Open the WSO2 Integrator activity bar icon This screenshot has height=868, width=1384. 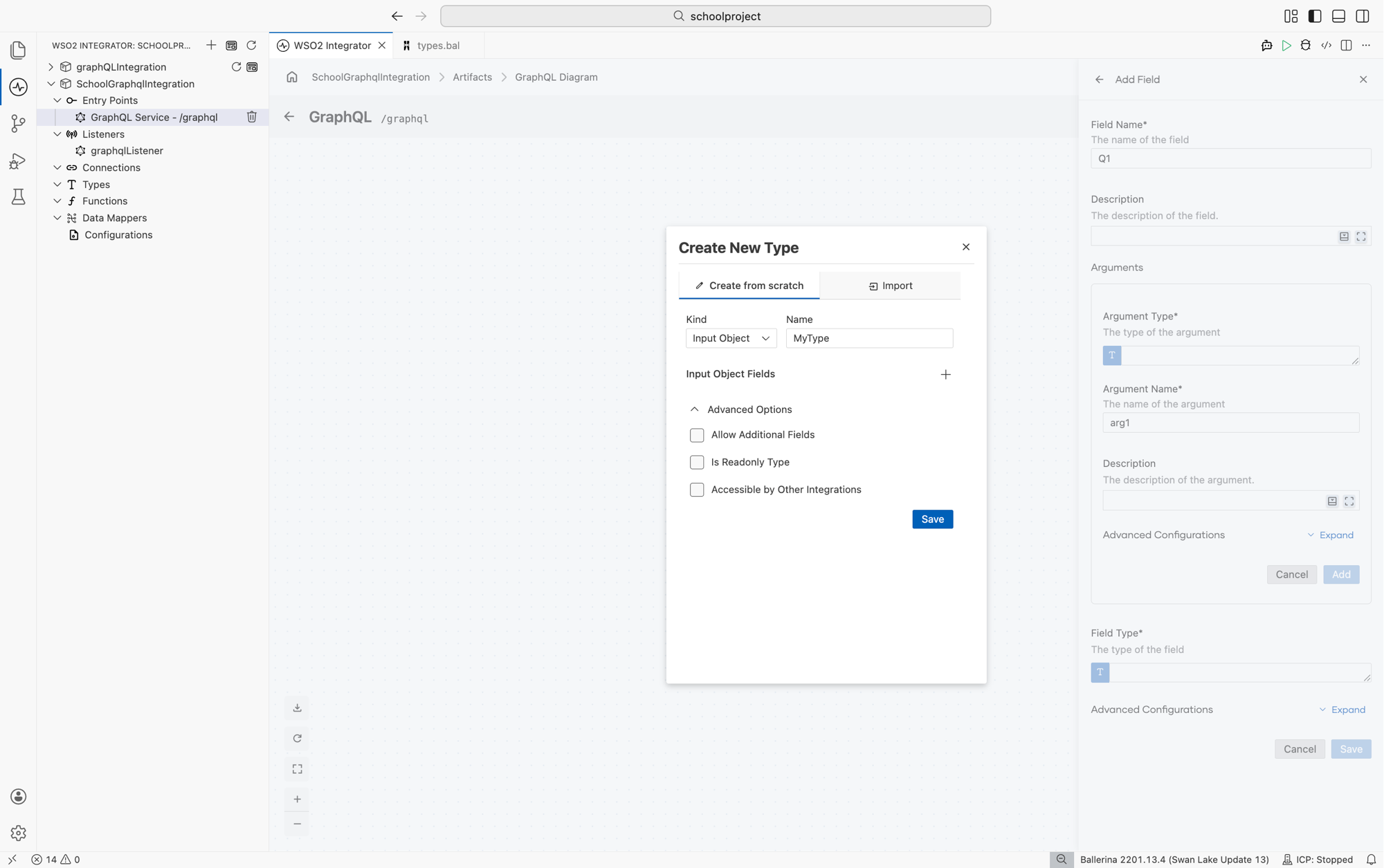[x=19, y=87]
